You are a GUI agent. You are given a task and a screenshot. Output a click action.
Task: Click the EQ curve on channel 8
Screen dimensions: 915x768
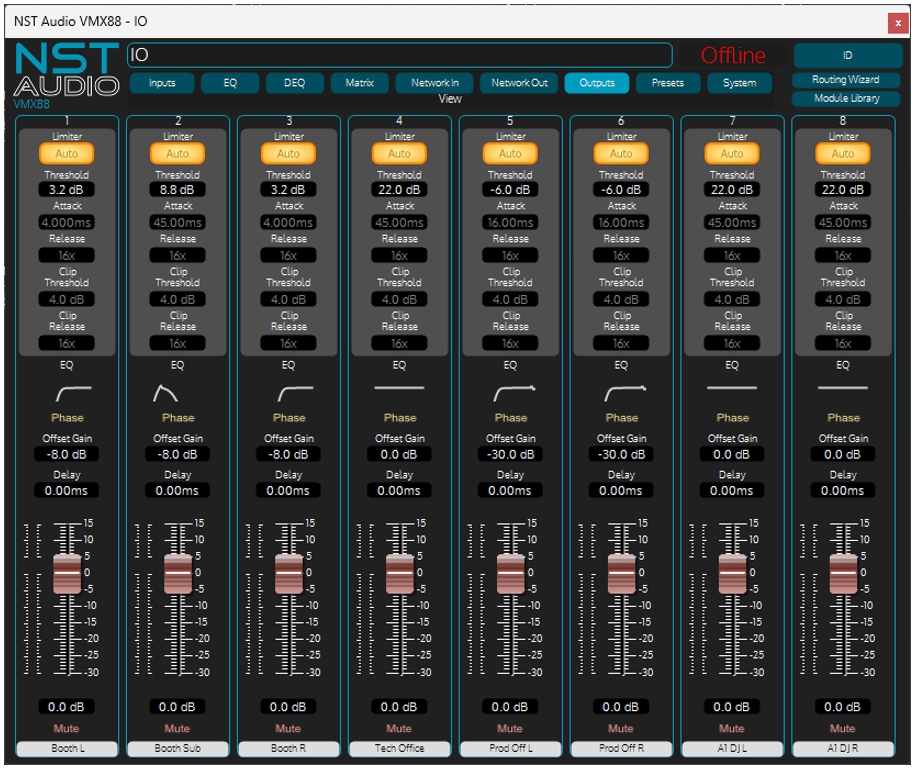[842, 389]
